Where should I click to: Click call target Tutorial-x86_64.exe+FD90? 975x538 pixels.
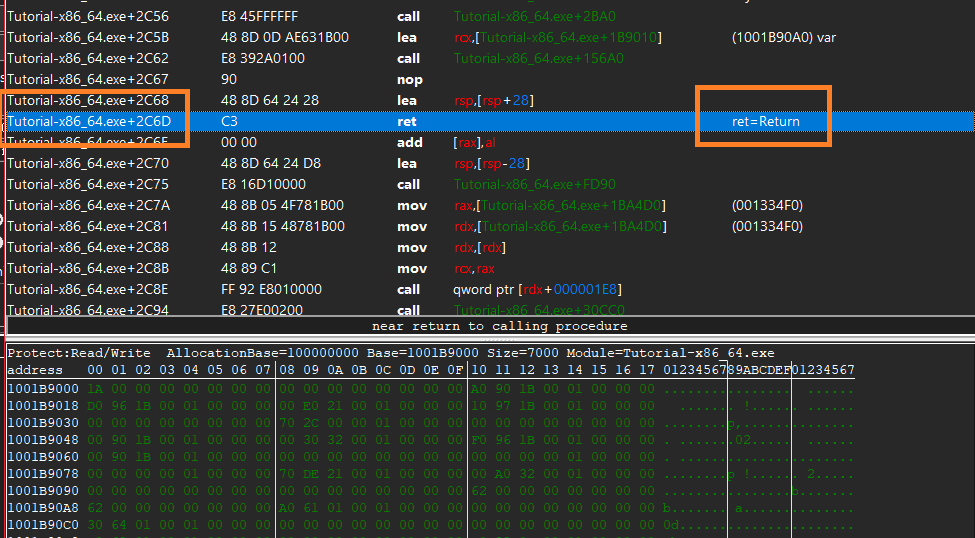click(535, 185)
